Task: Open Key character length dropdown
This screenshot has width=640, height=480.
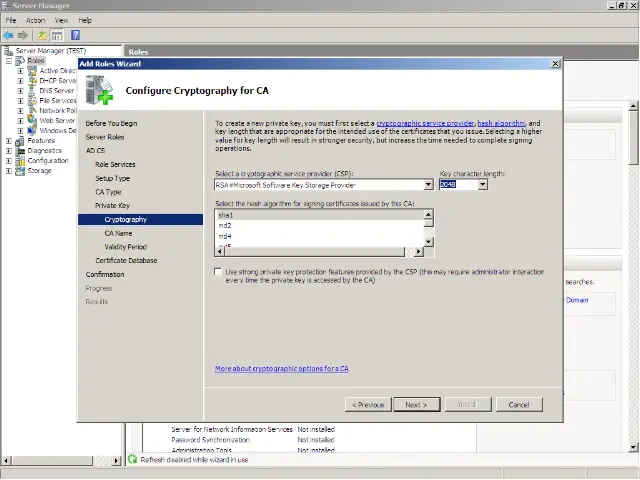Action: tap(482, 185)
